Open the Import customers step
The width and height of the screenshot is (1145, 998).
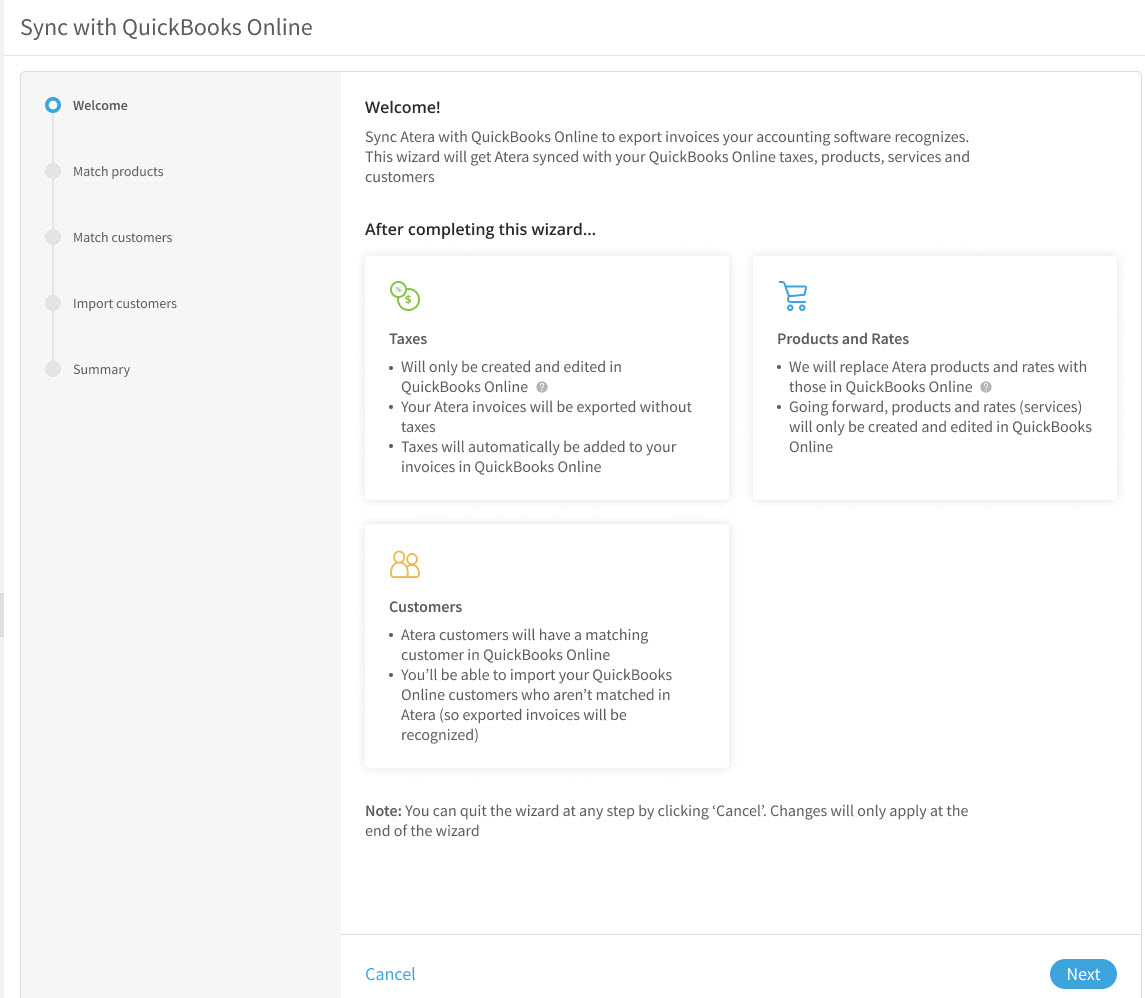pyautogui.click(x=125, y=304)
